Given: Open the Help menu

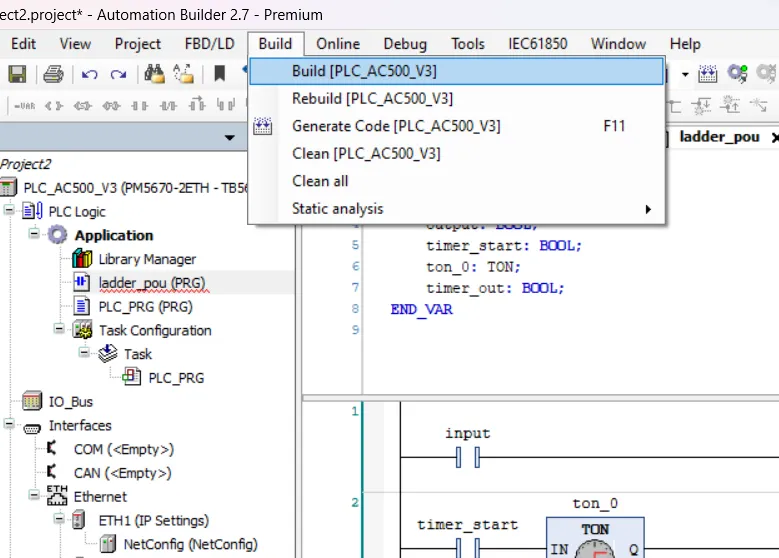Looking at the screenshot, I should (x=685, y=44).
